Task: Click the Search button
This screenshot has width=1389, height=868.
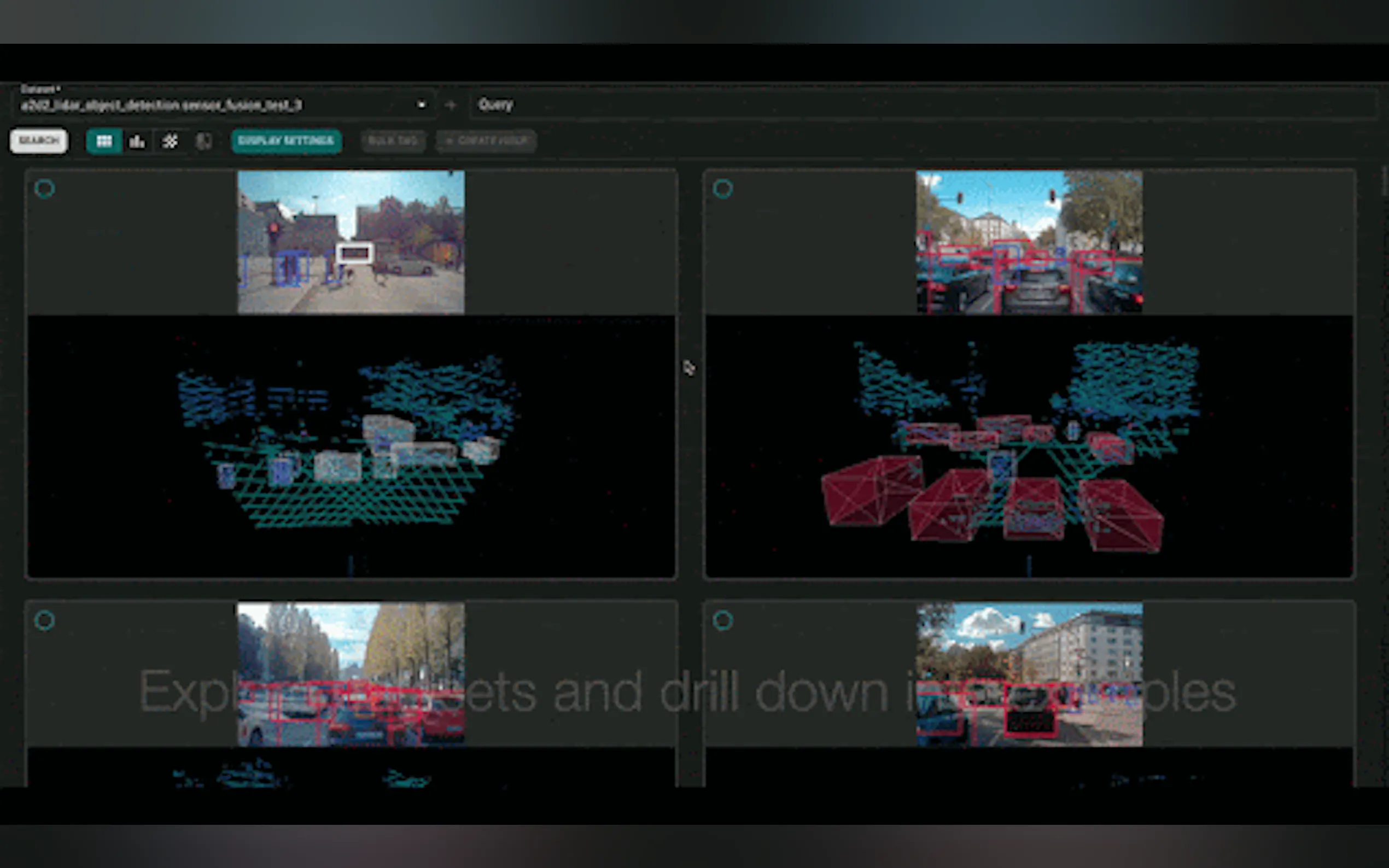Action: coord(38,140)
